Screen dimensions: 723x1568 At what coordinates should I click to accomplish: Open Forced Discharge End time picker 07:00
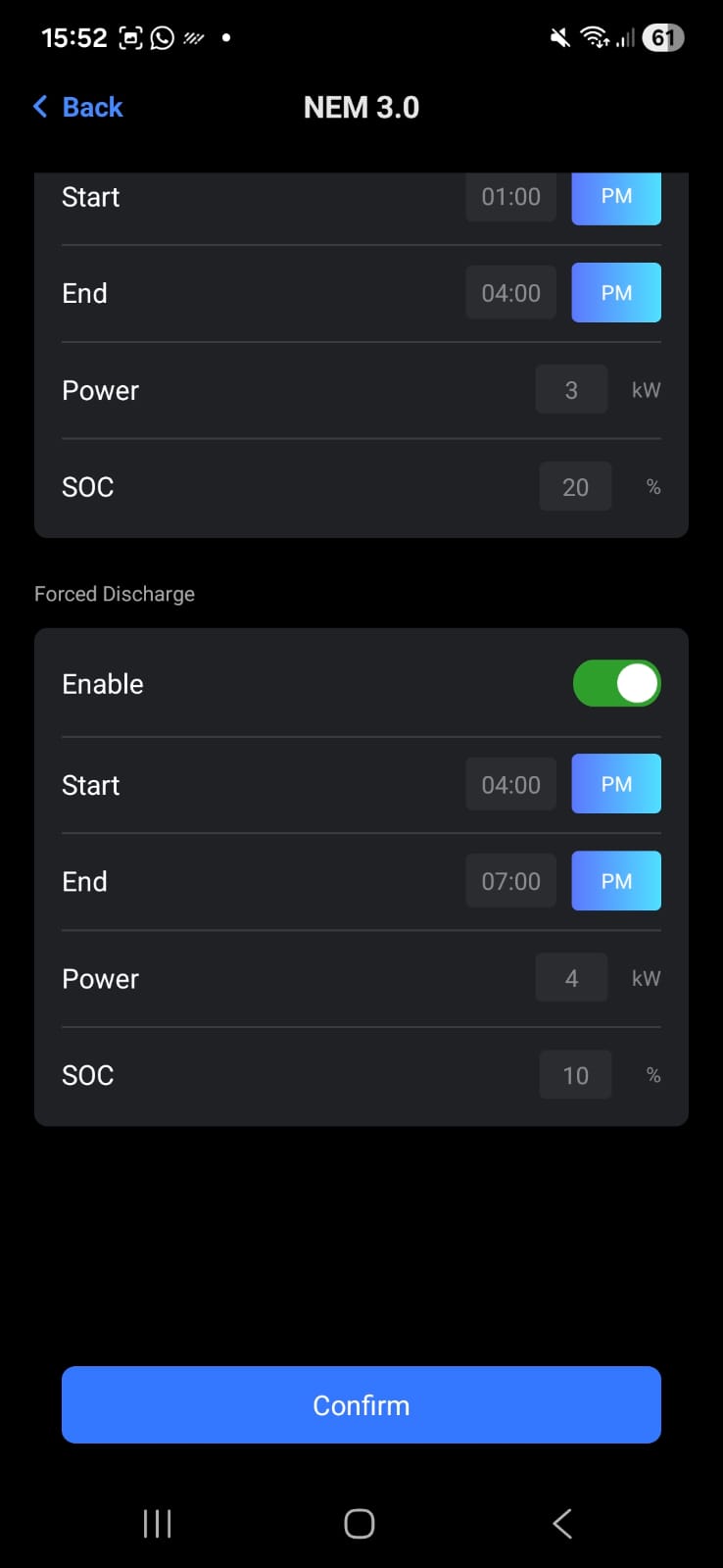(510, 881)
